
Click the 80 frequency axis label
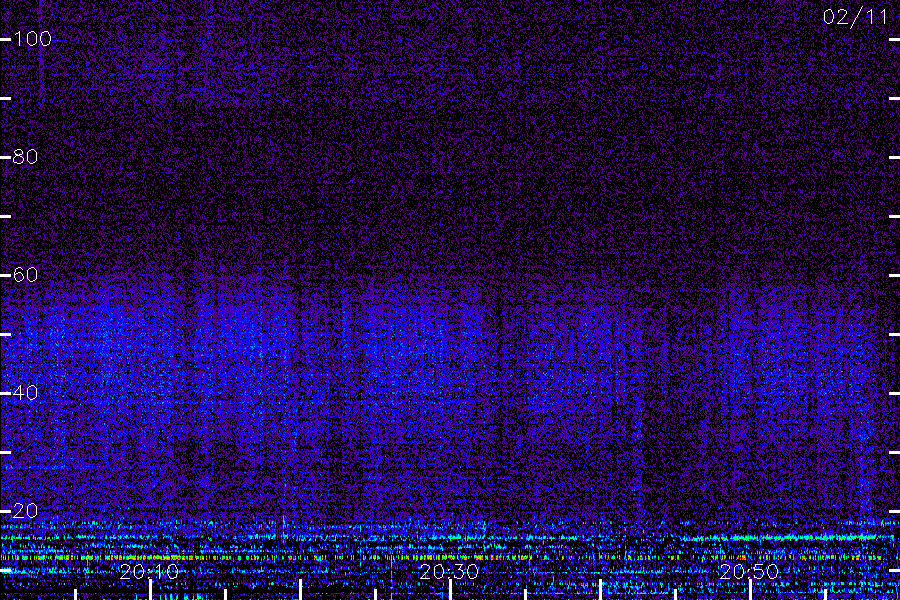tap(25, 157)
